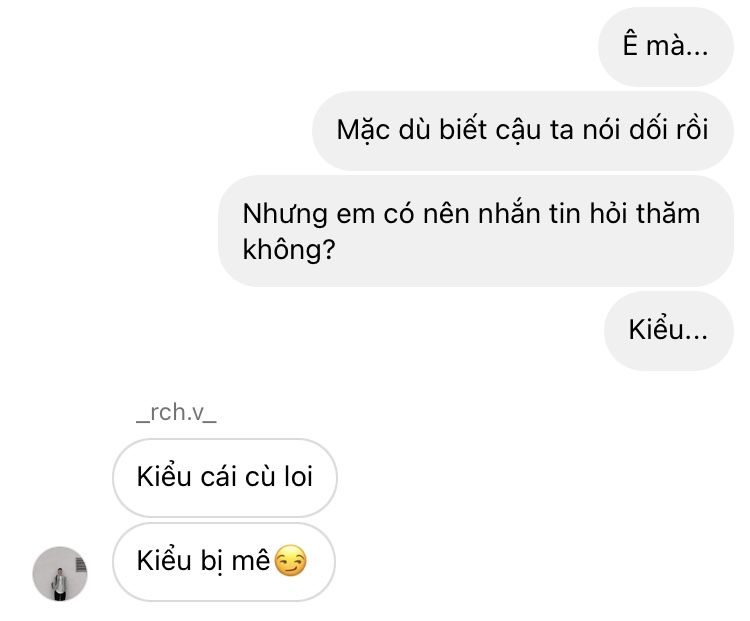Select the word "Nhưng" starting the third message
Viewport: 750px width, 621px height.
(x=285, y=214)
